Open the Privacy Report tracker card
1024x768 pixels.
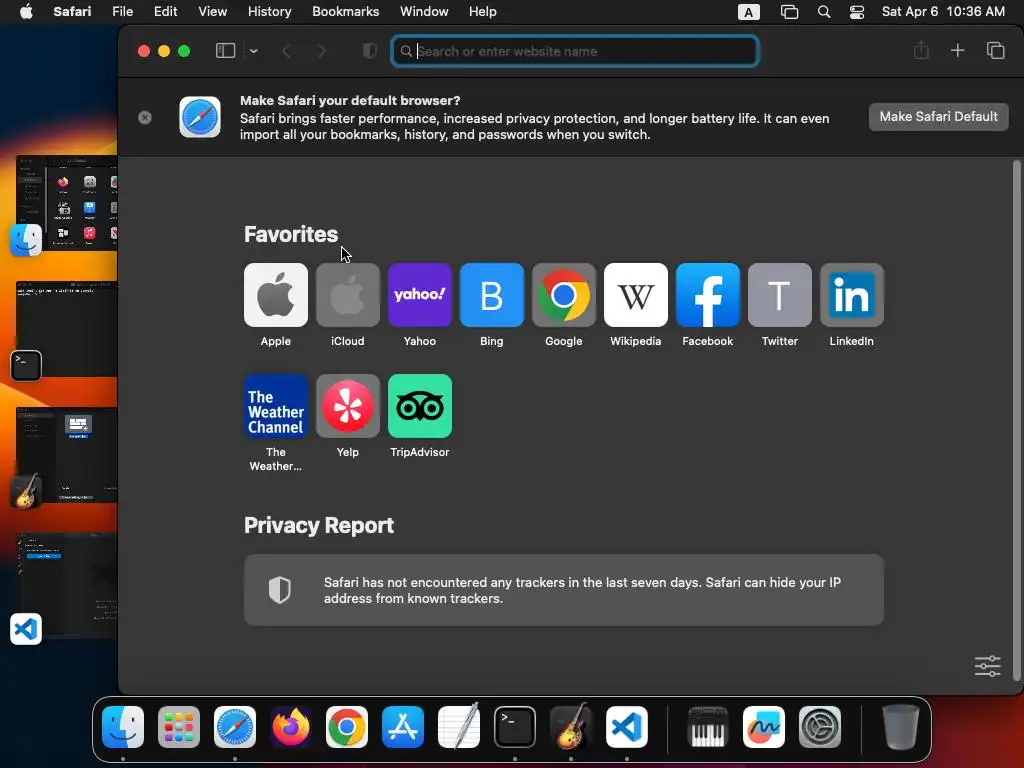coord(564,590)
